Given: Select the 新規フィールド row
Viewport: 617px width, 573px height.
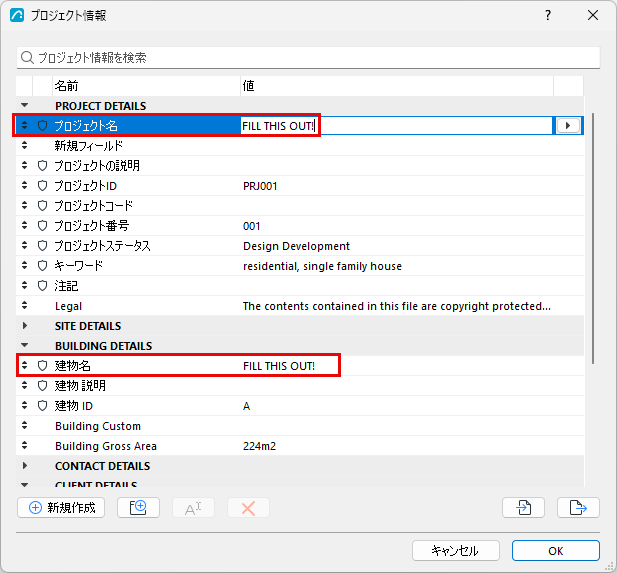Looking at the screenshot, I should coord(300,146).
